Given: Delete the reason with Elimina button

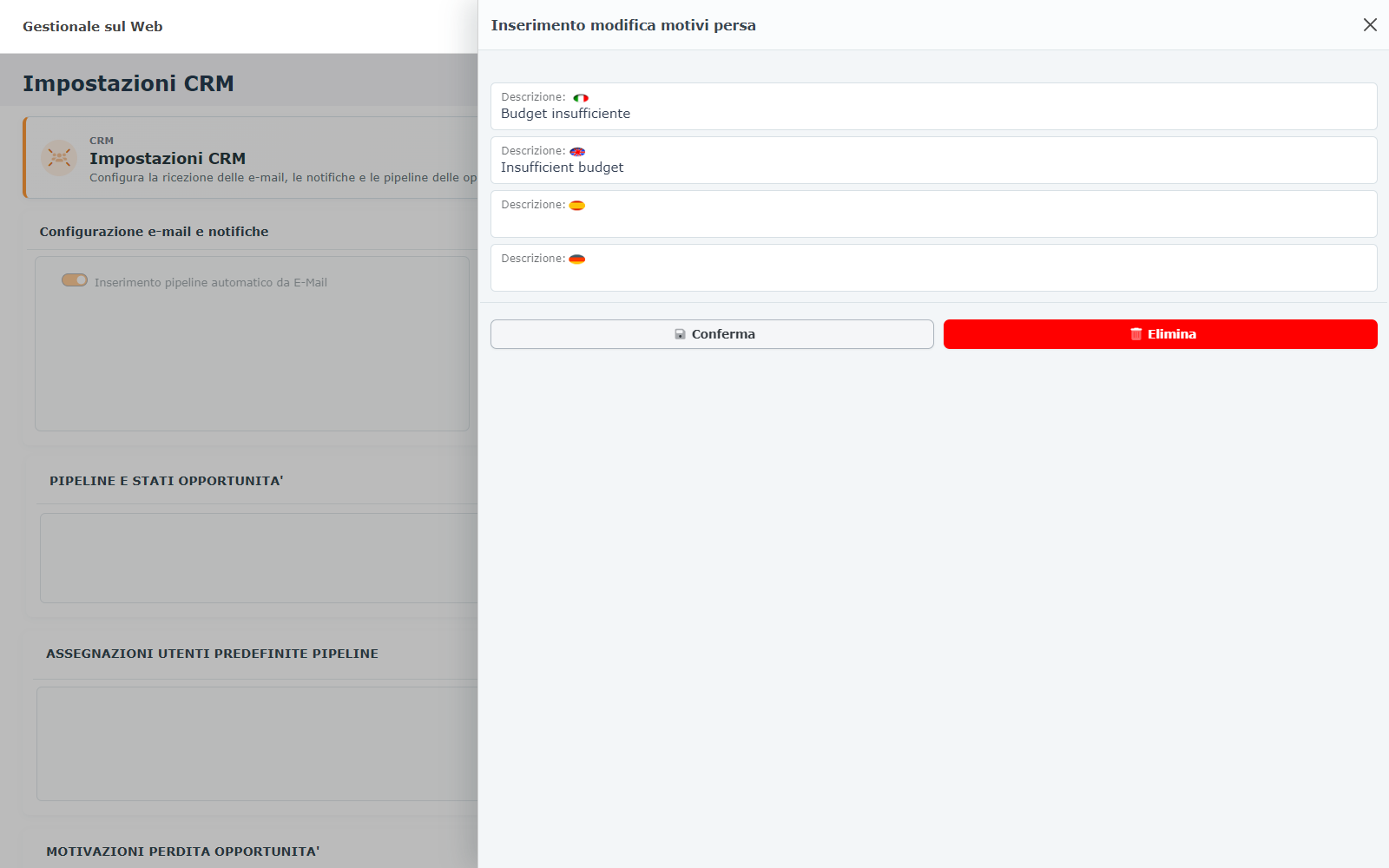Looking at the screenshot, I should pyautogui.click(x=1161, y=334).
